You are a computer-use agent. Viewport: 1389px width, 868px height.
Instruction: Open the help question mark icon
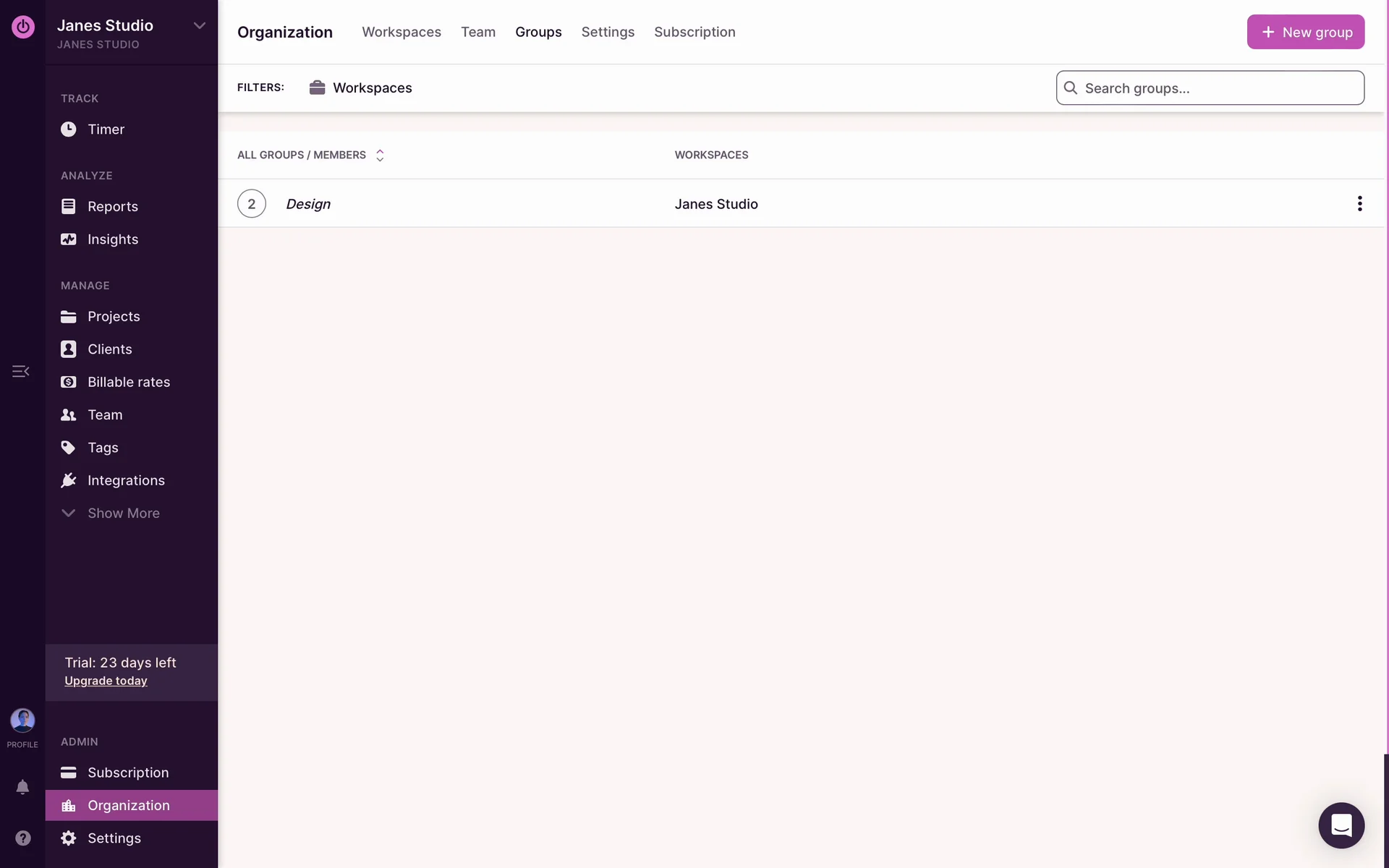pos(22,838)
